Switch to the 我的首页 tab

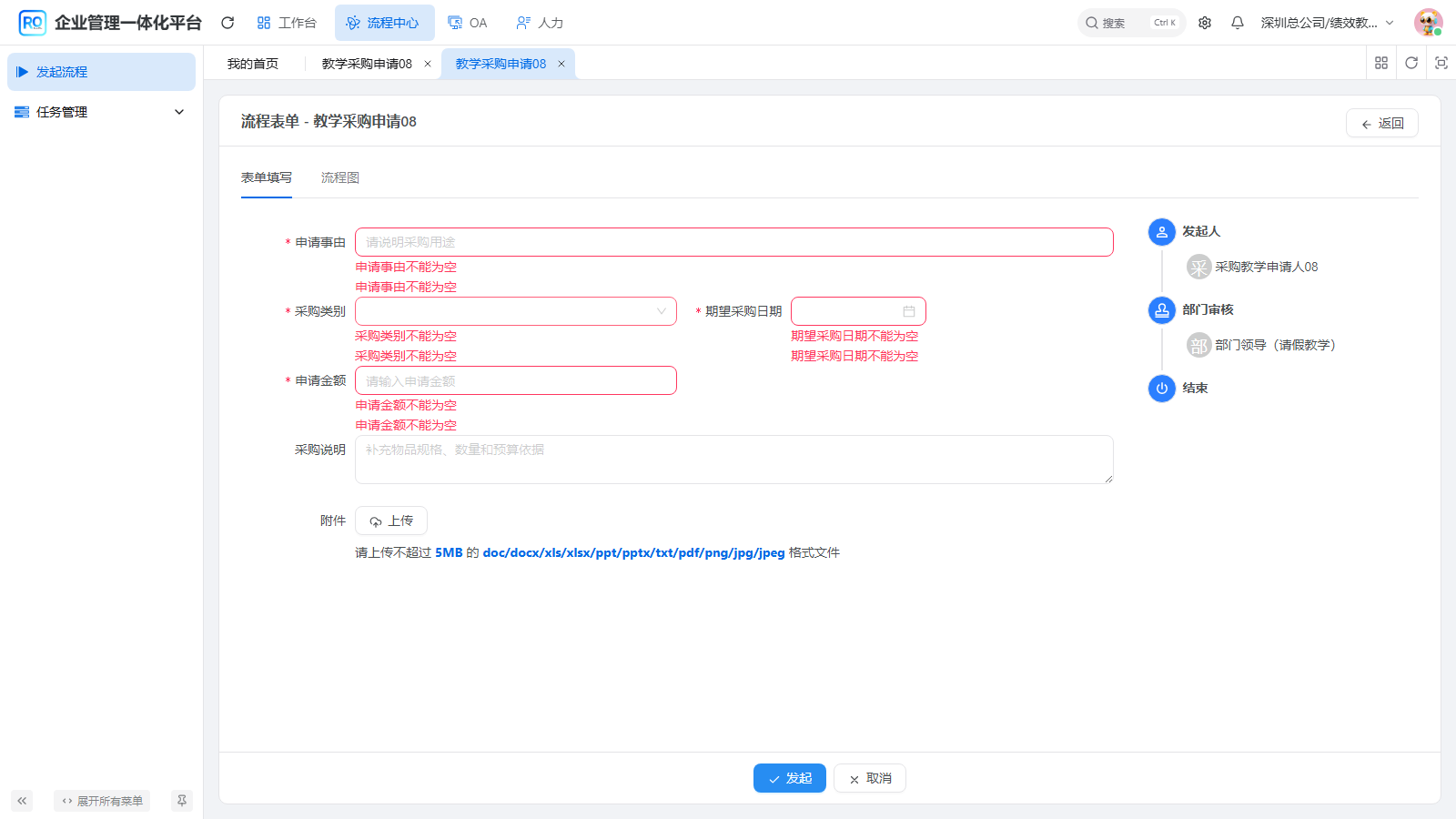[x=253, y=64]
